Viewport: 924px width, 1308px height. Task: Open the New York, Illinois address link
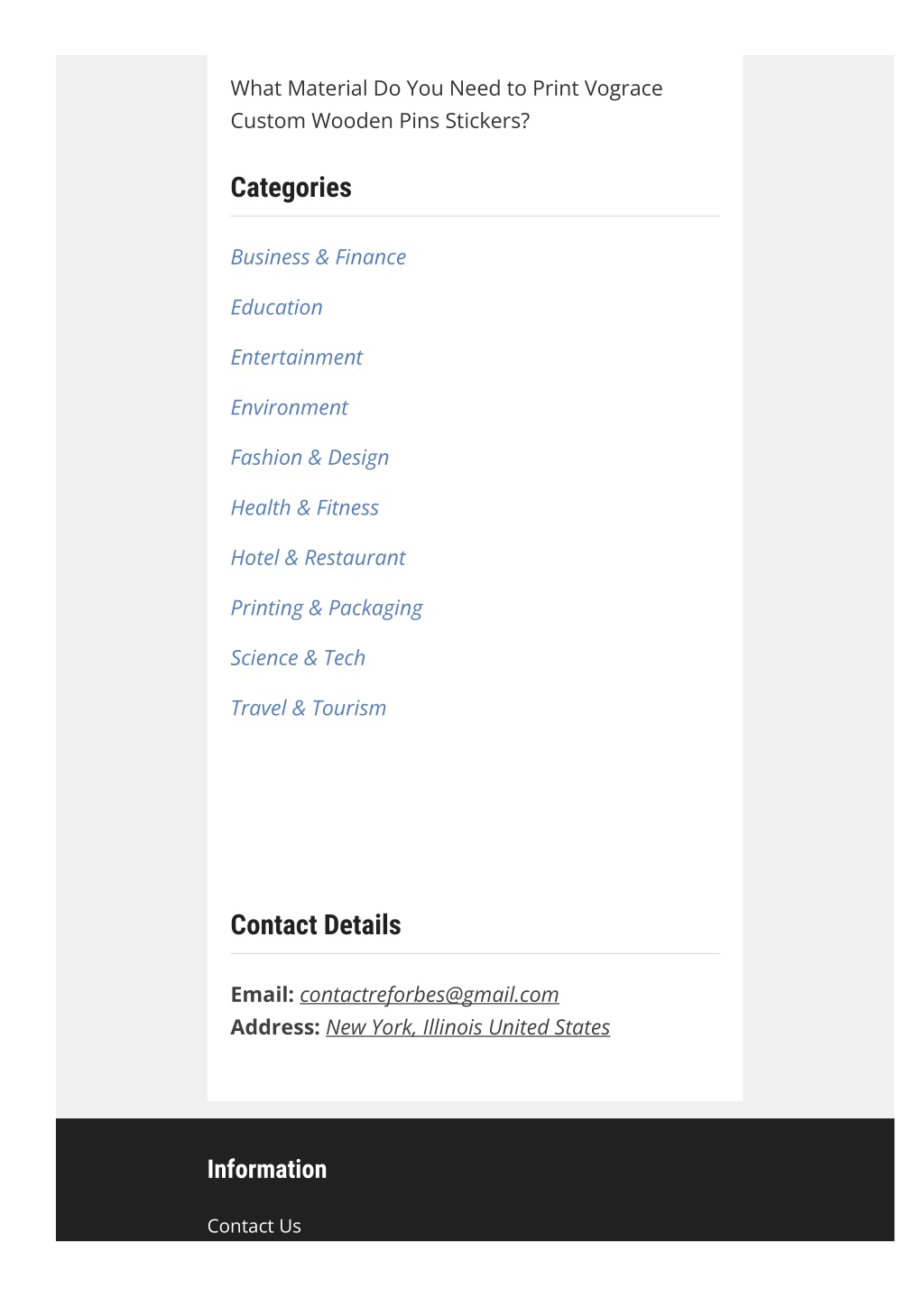point(468,1027)
